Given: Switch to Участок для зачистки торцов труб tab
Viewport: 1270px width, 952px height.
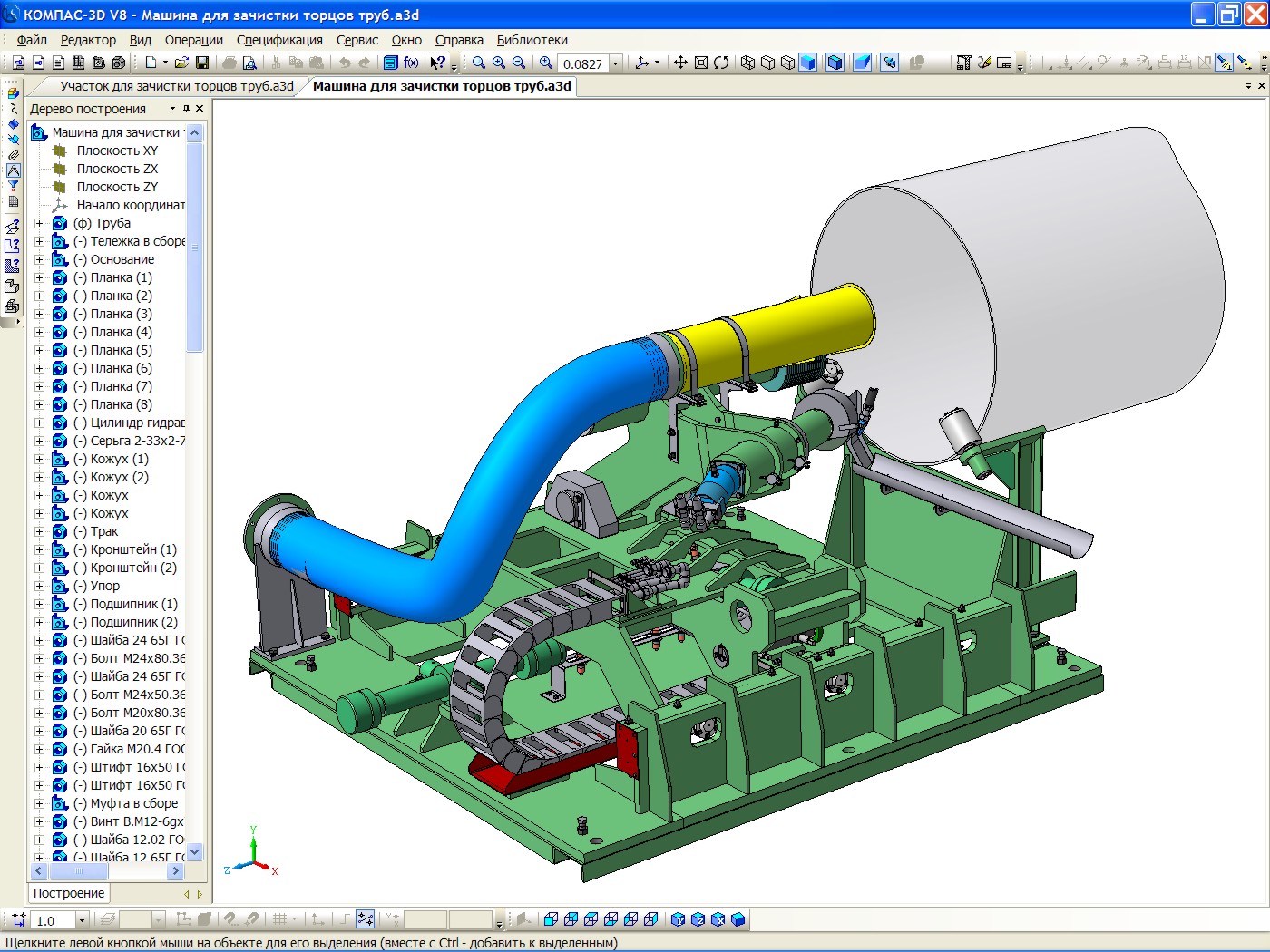Looking at the screenshot, I should coord(176,86).
